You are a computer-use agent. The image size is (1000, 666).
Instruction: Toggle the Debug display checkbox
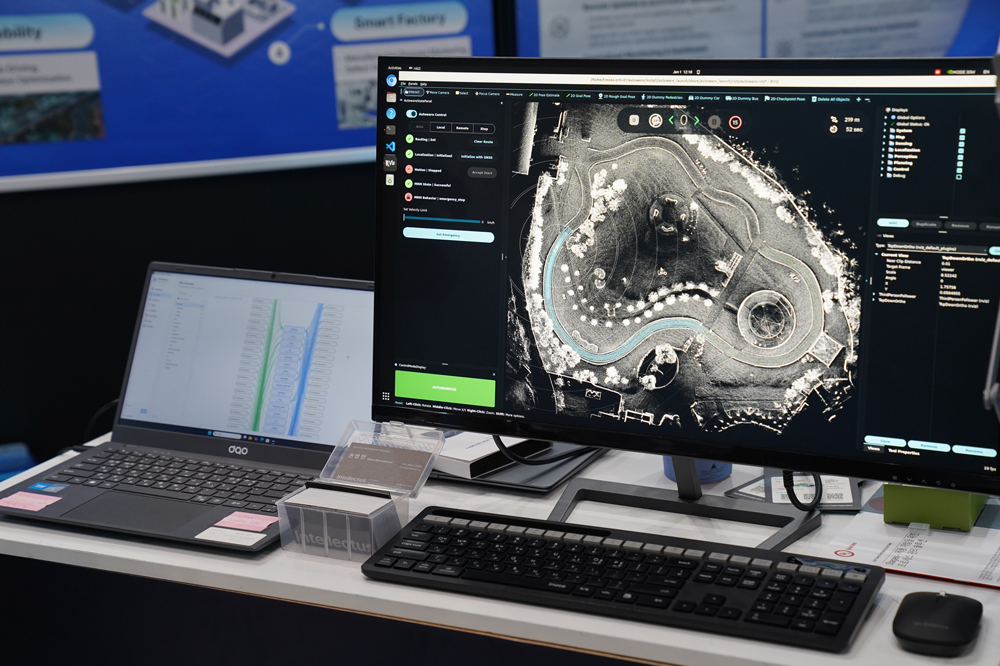(x=959, y=177)
